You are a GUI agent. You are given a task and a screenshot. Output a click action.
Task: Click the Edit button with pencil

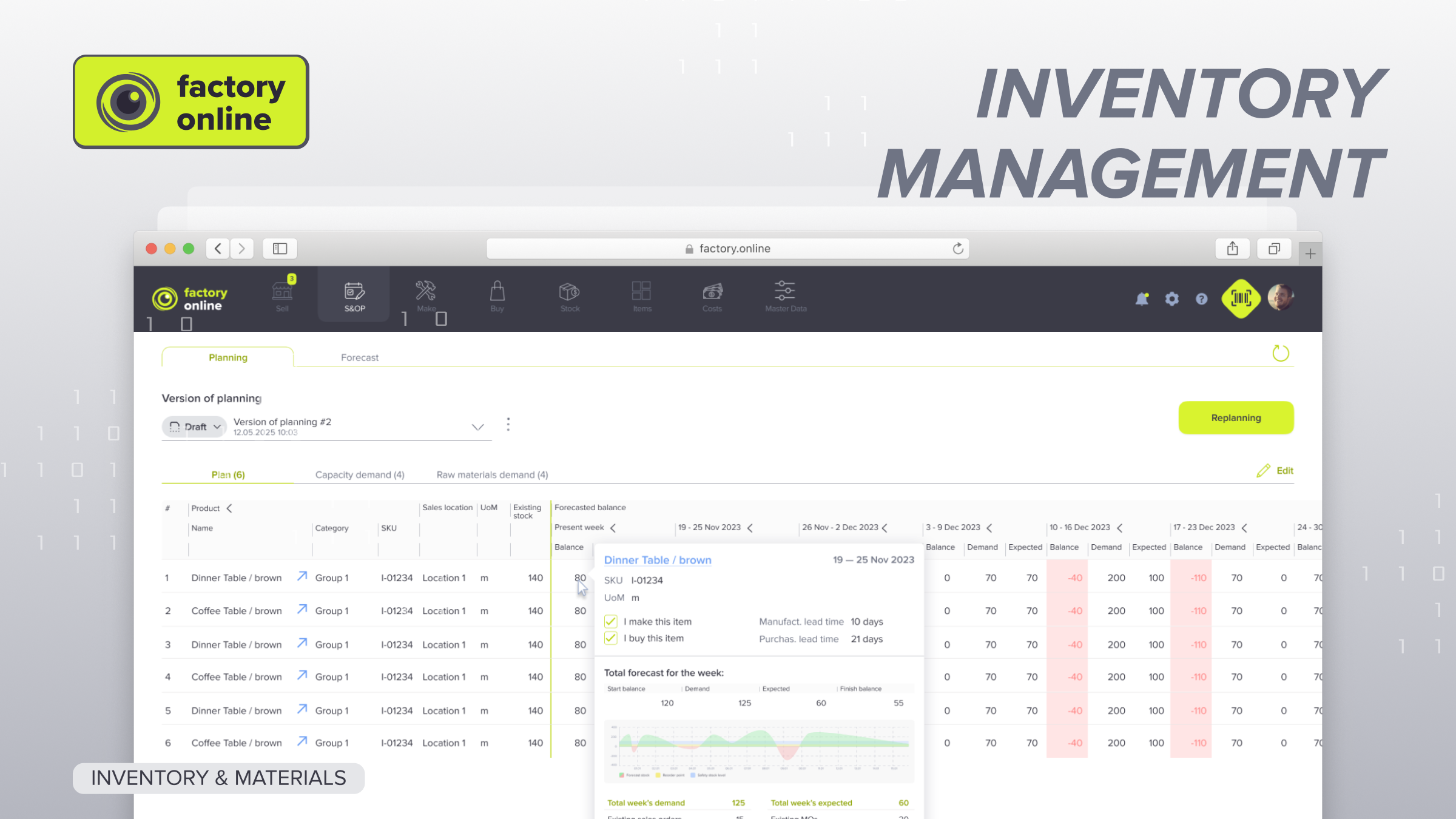(1275, 471)
